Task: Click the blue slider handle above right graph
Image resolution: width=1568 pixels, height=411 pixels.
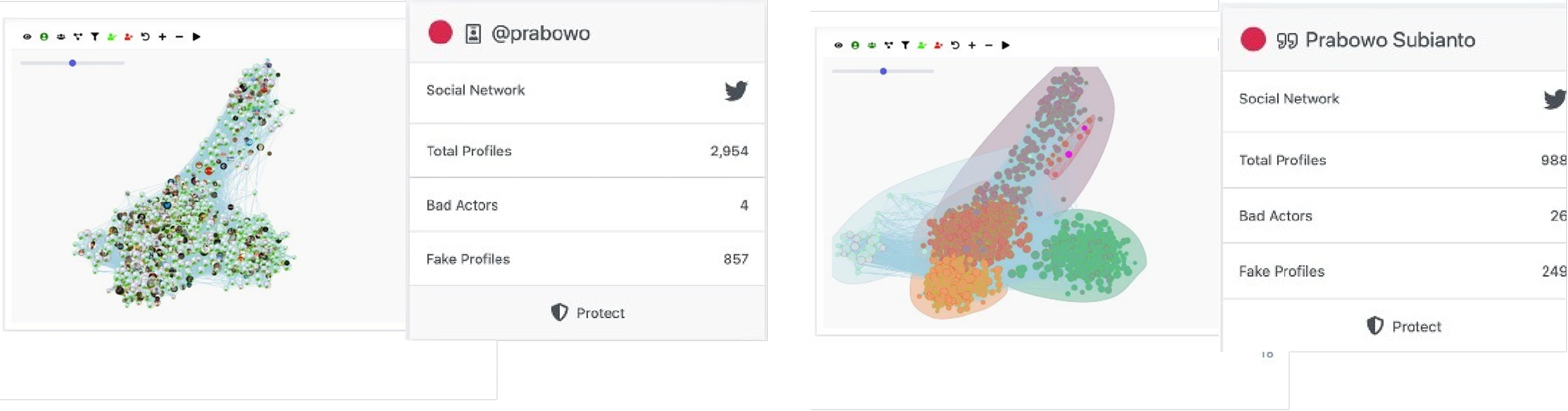Action: (x=883, y=71)
